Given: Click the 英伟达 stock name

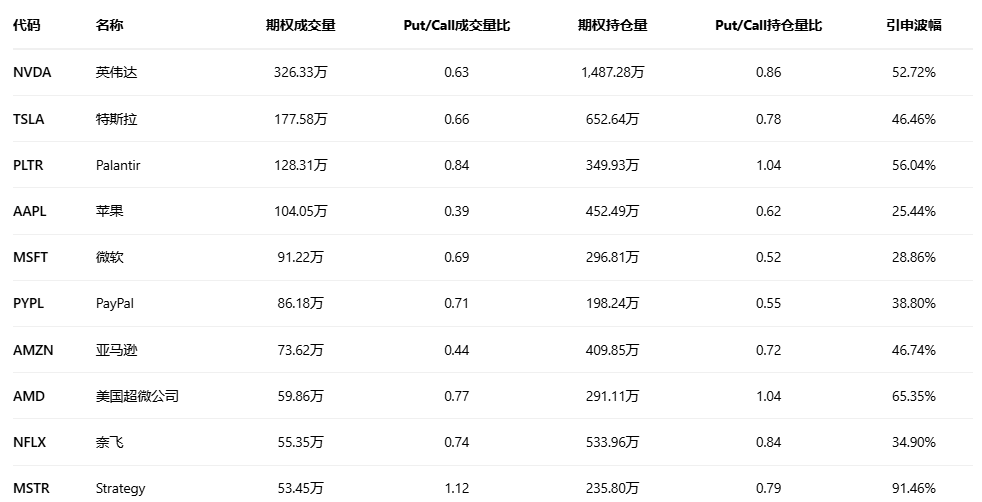Looking at the screenshot, I should click(116, 72).
